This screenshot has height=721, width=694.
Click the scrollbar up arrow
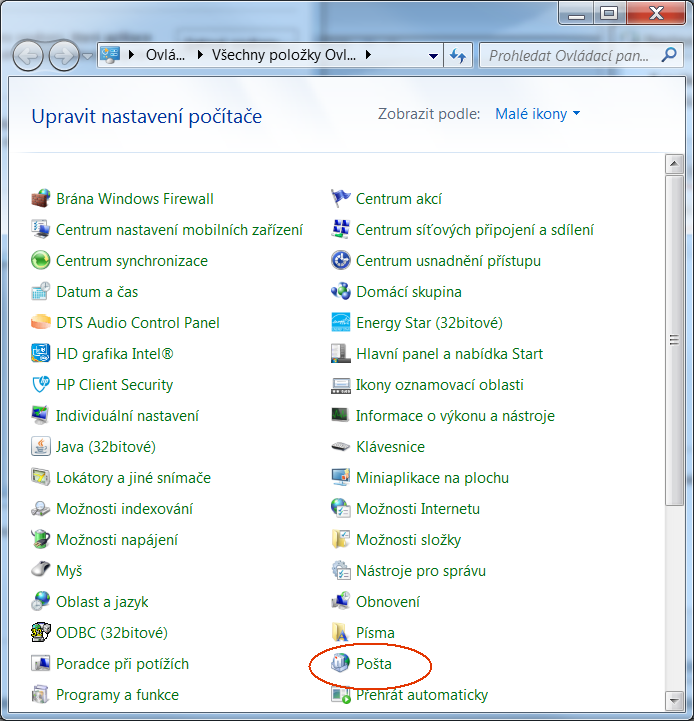tap(674, 164)
